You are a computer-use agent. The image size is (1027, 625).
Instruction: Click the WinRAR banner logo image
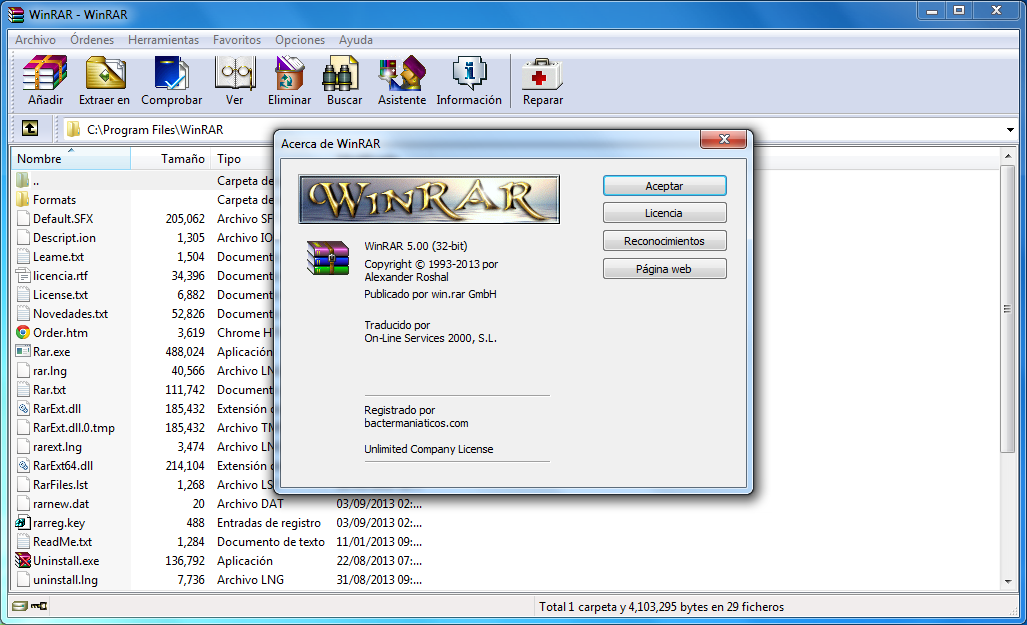pos(429,199)
